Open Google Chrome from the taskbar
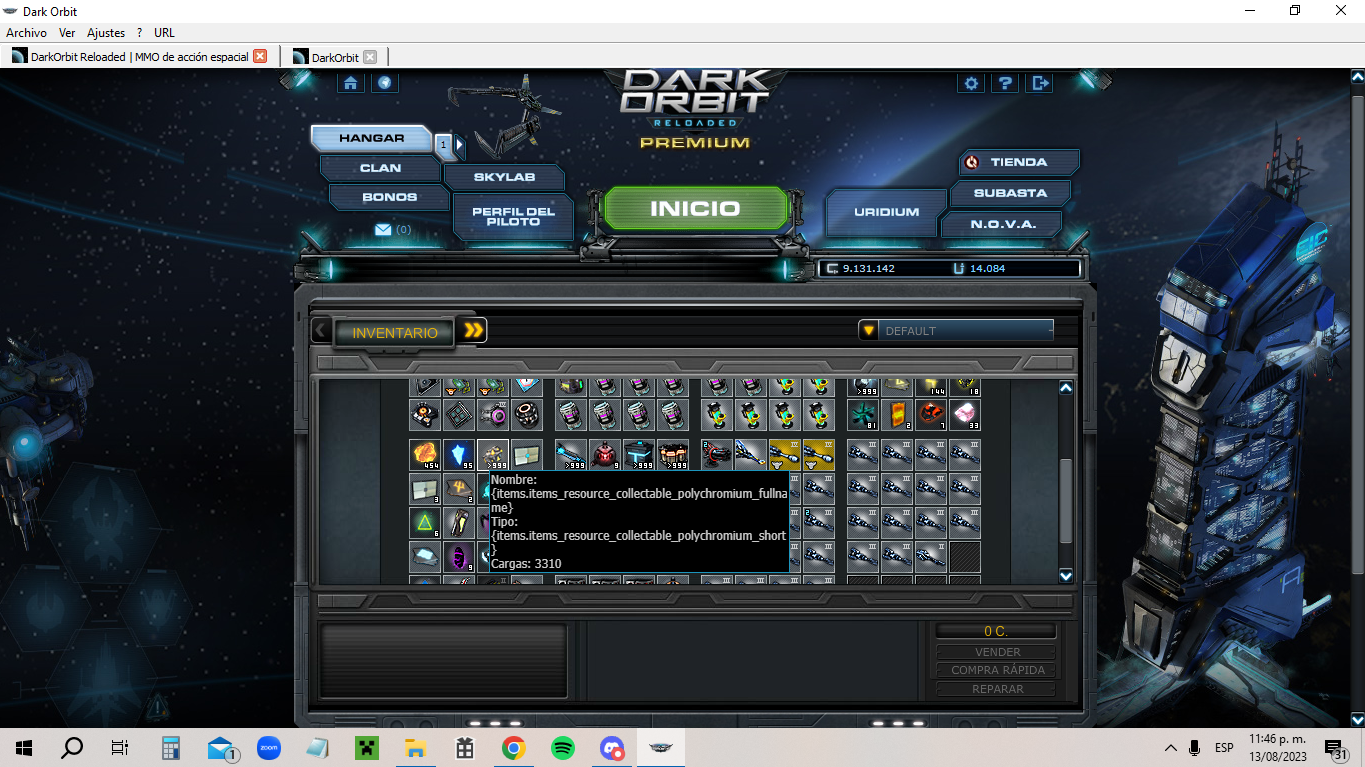This screenshot has height=767, width=1365. pos(514,748)
